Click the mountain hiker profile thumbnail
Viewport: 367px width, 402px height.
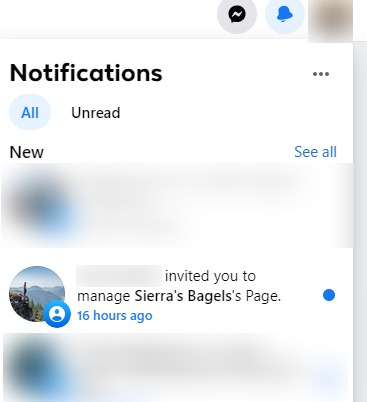pos(37,294)
